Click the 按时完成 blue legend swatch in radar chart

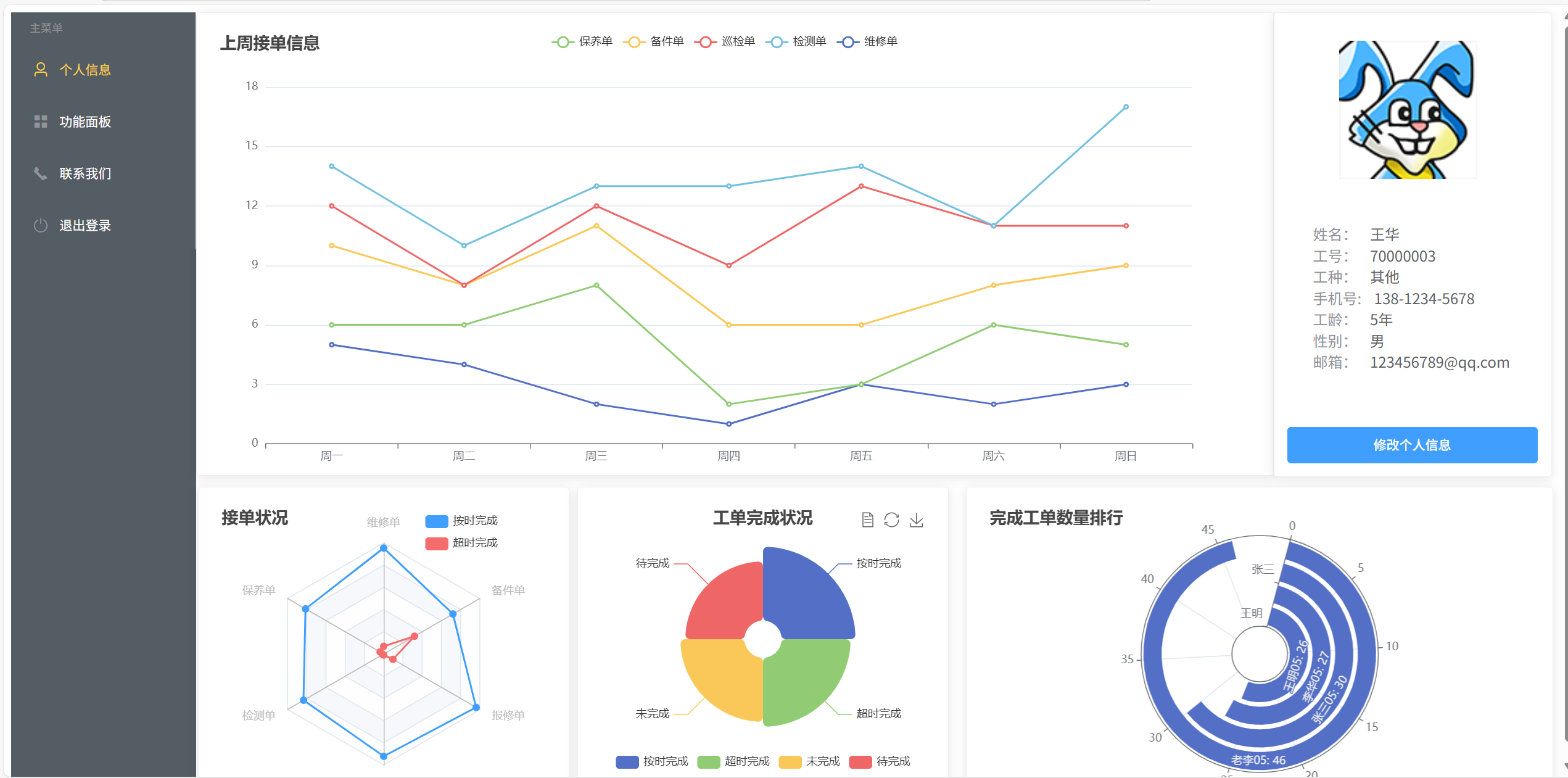437,521
